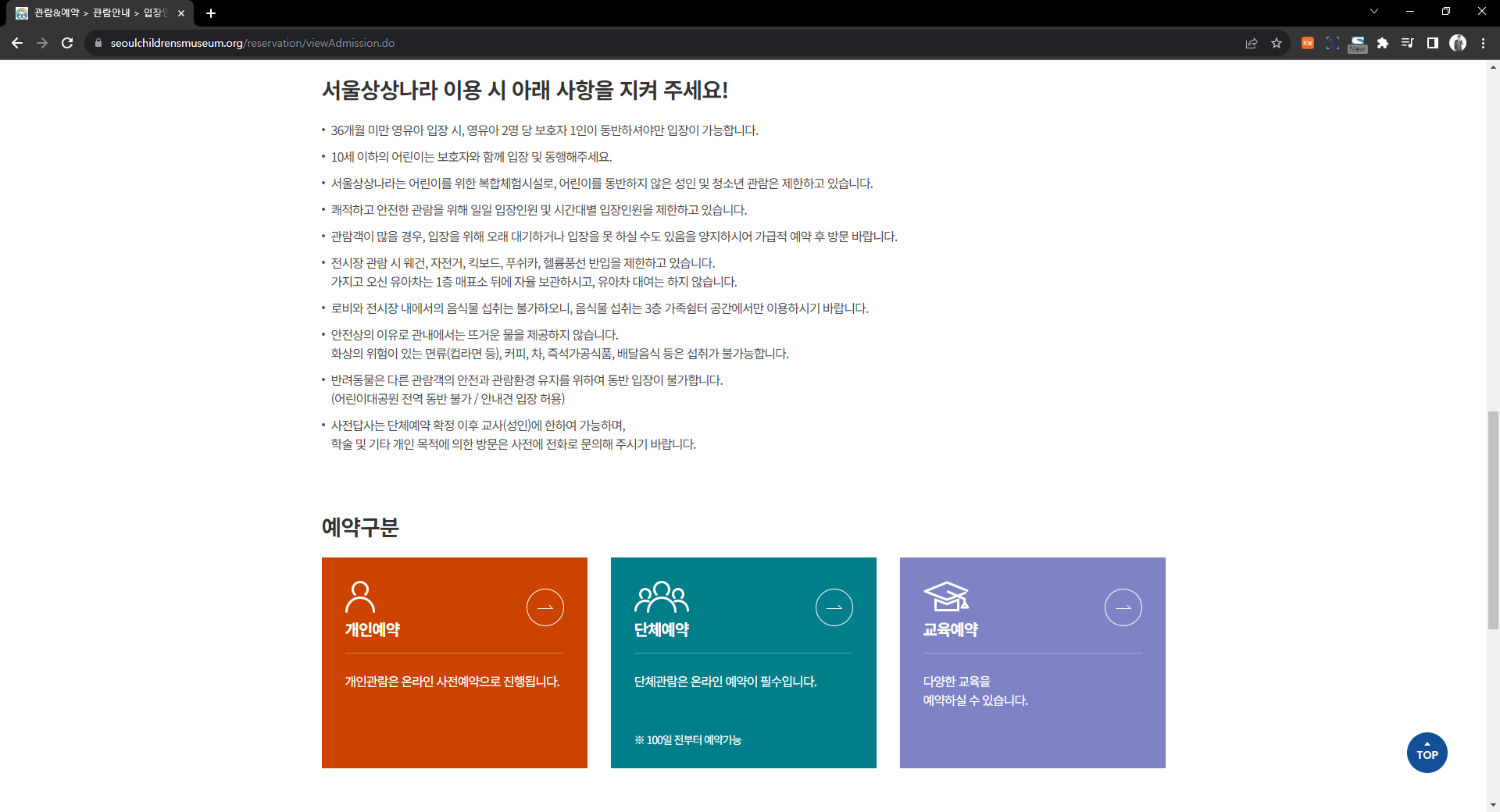Click the 개인예약 title link

coord(373,629)
